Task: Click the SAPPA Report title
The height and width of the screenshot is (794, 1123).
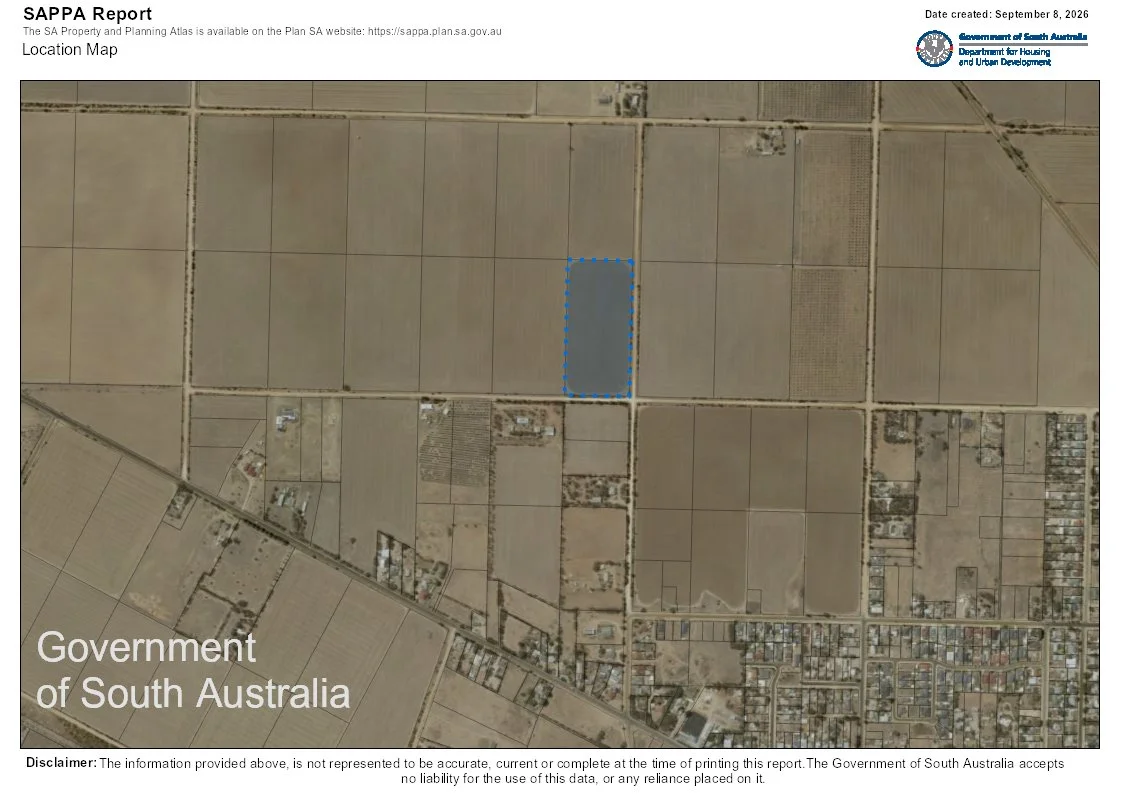Action: pyautogui.click(x=87, y=14)
